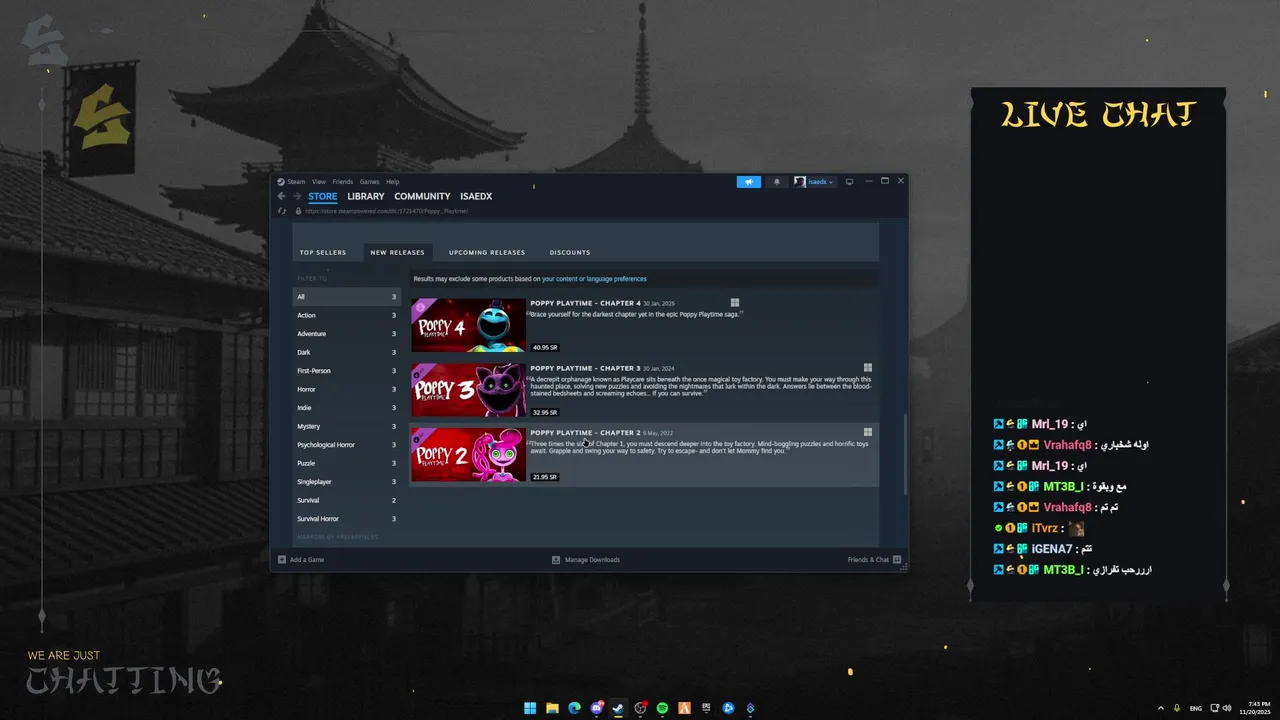Open Discord from the taskbar
The height and width of the screenshot is (720, 1280).
pos(597,708)
